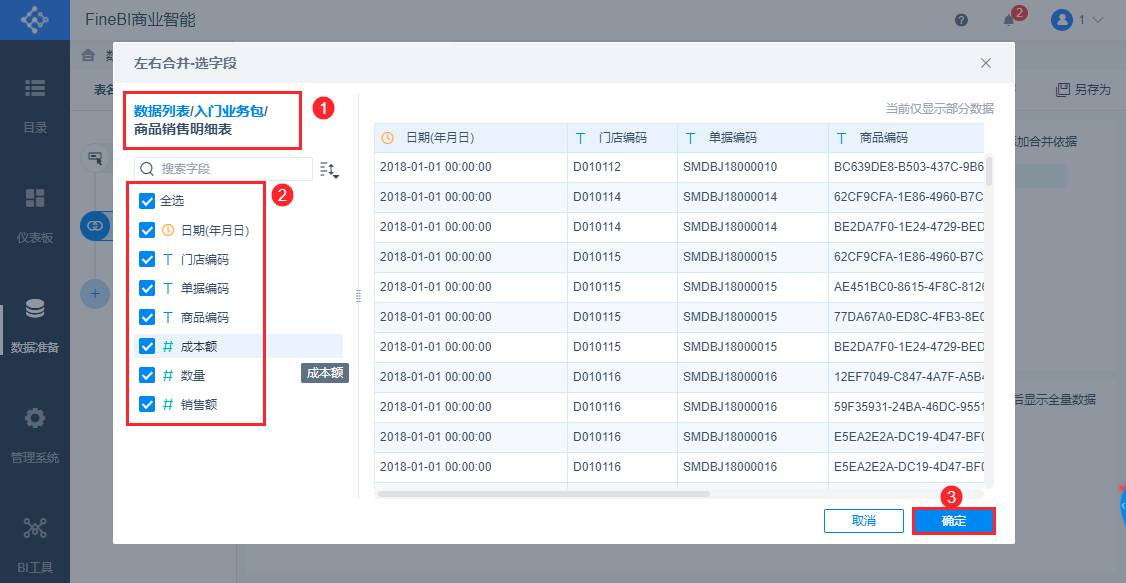Uncheck the 数量 field
Viewport: 1126px width, 583px height.
pos(147,375)
